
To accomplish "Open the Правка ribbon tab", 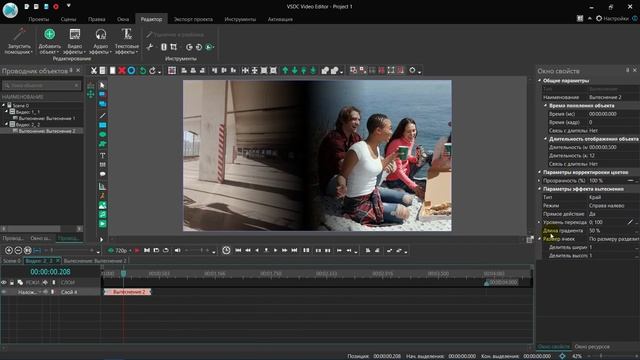I will (96, 19).
